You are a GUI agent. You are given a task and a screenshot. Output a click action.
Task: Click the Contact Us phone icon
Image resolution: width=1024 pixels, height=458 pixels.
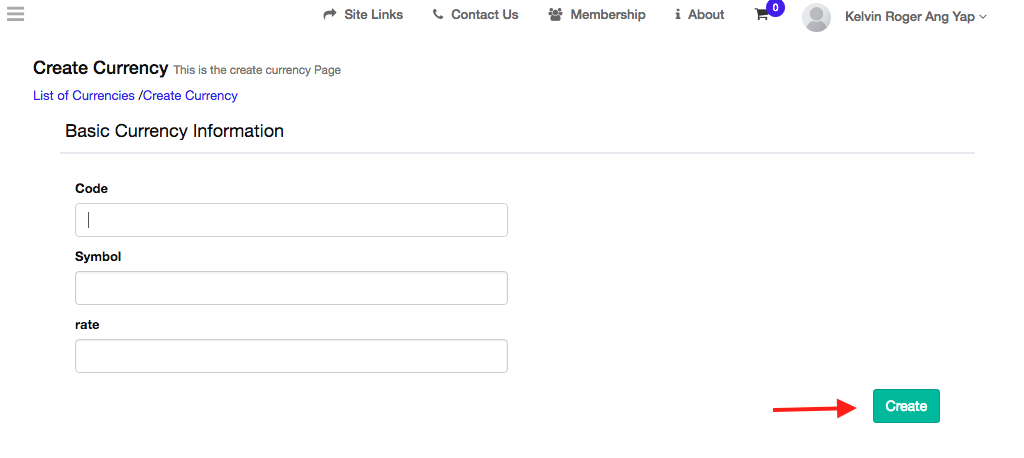click(438, 15)
